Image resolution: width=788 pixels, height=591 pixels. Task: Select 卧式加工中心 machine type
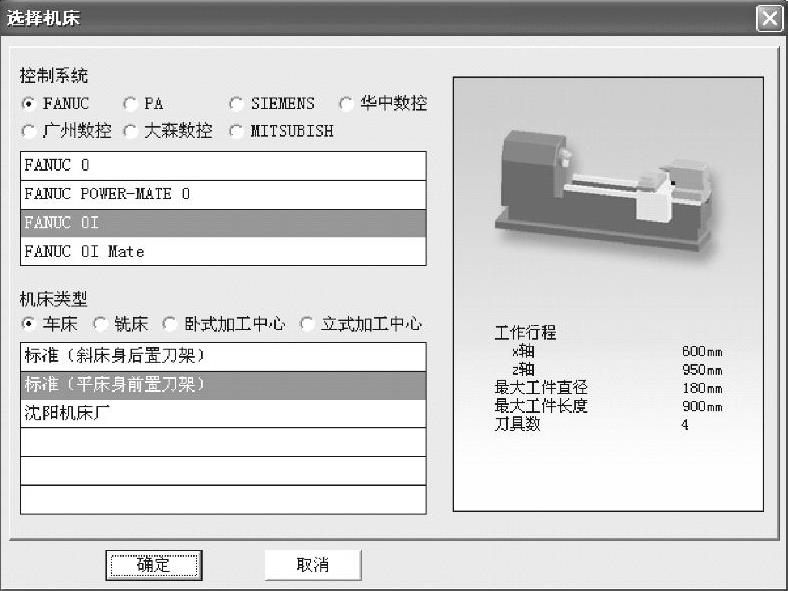(x=170, y=324)
